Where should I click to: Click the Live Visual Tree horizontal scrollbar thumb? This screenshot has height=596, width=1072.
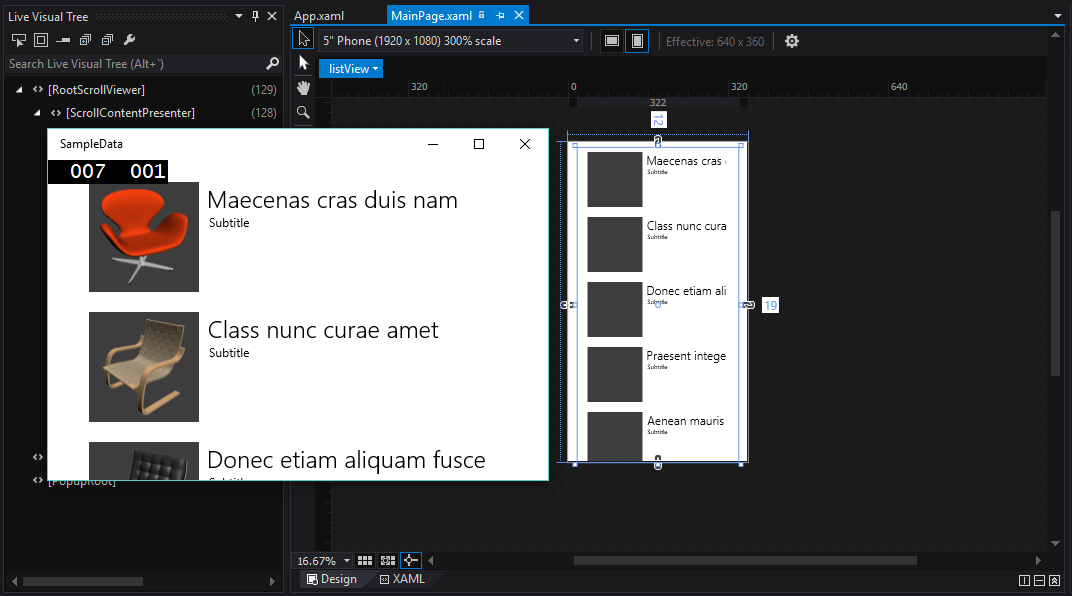[x=83, y=582]
